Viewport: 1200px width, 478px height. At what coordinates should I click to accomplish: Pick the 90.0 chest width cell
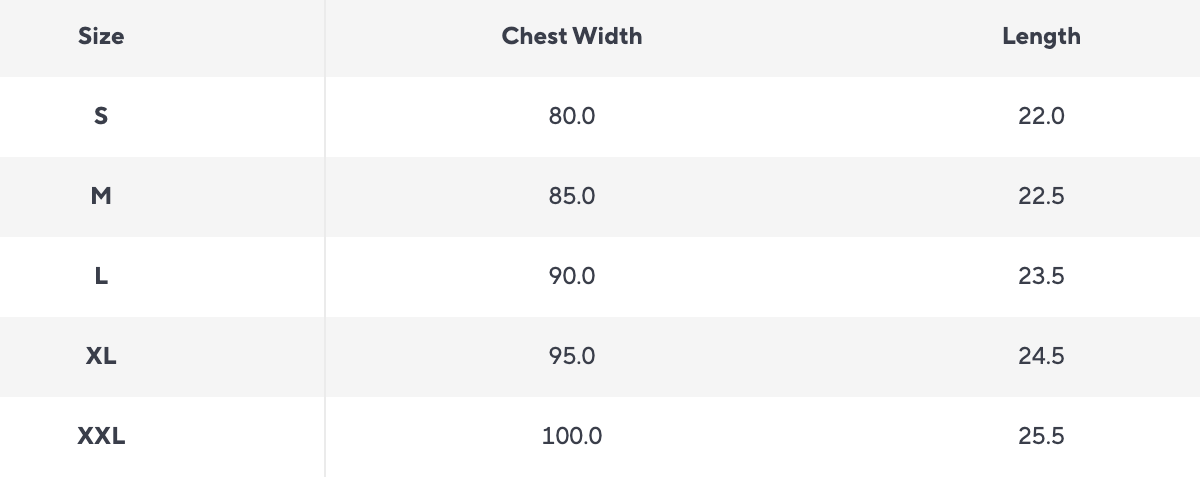point(572,276)
